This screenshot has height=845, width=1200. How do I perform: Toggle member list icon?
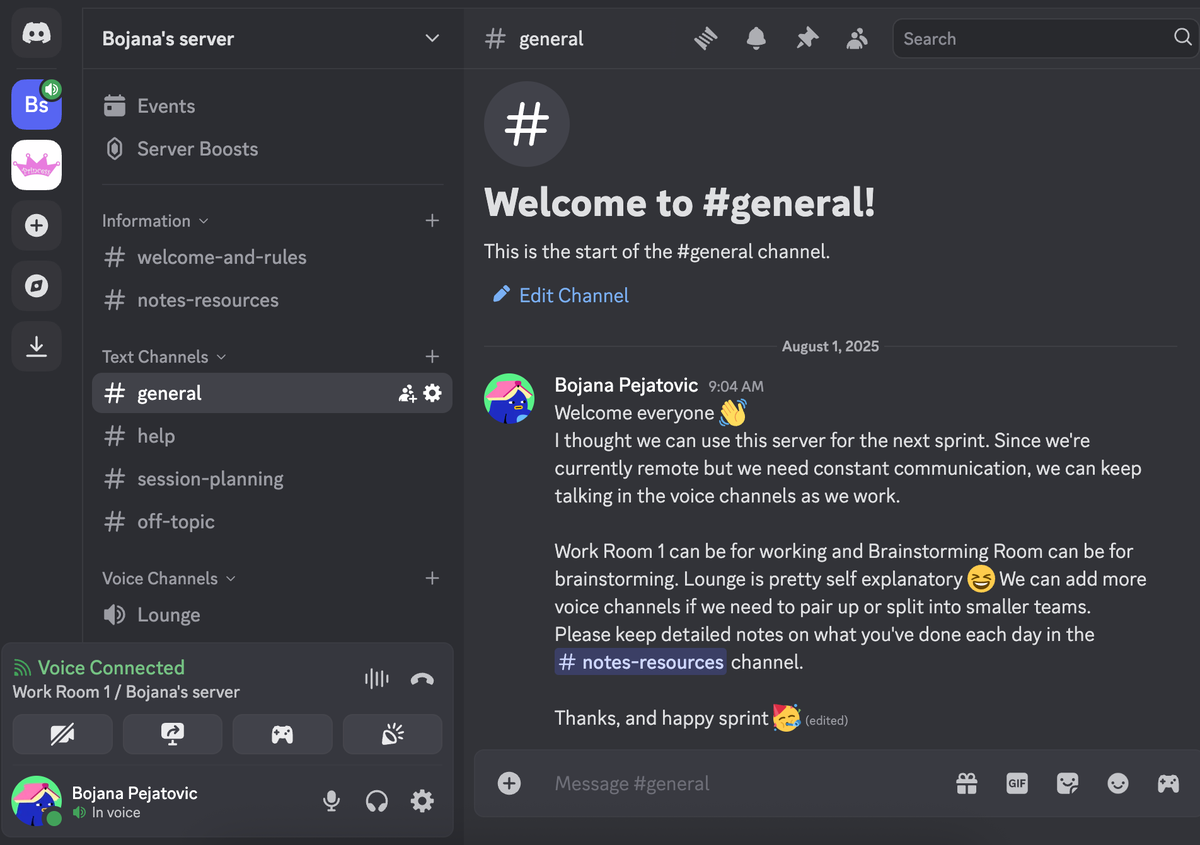coord(857,38)
